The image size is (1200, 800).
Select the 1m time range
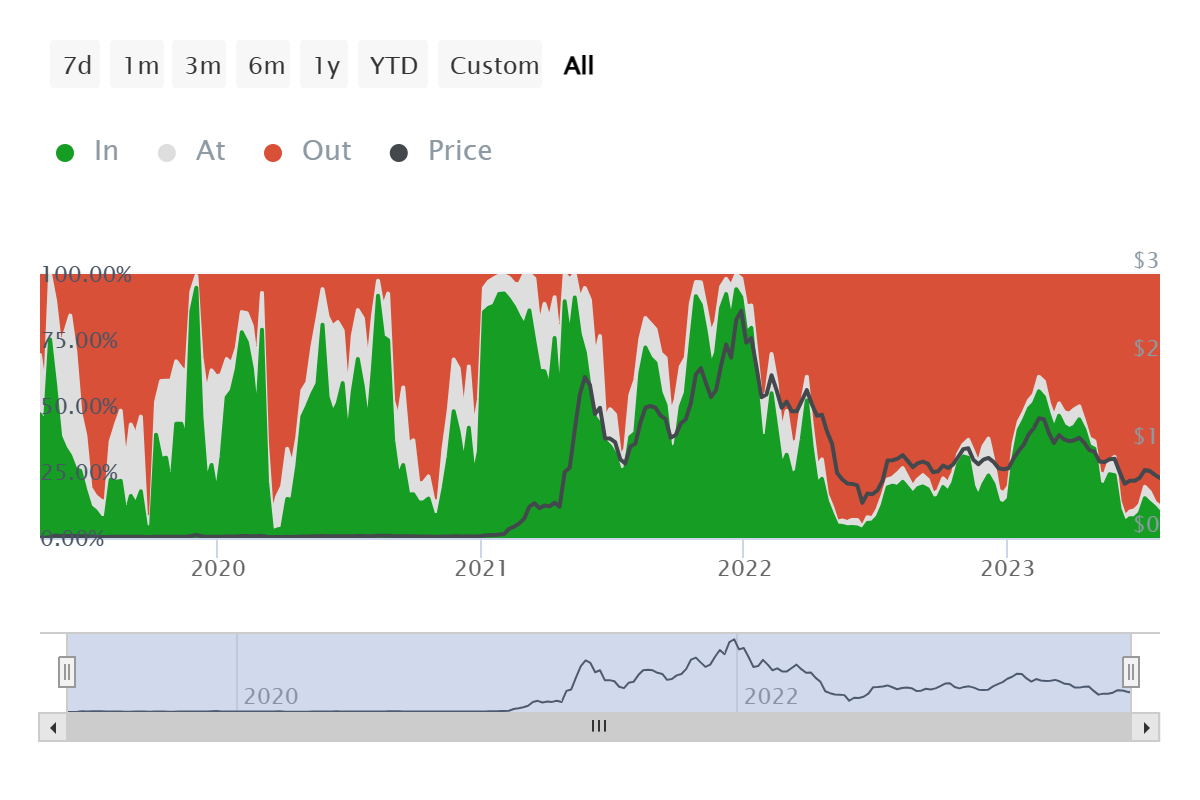[138, 65]
